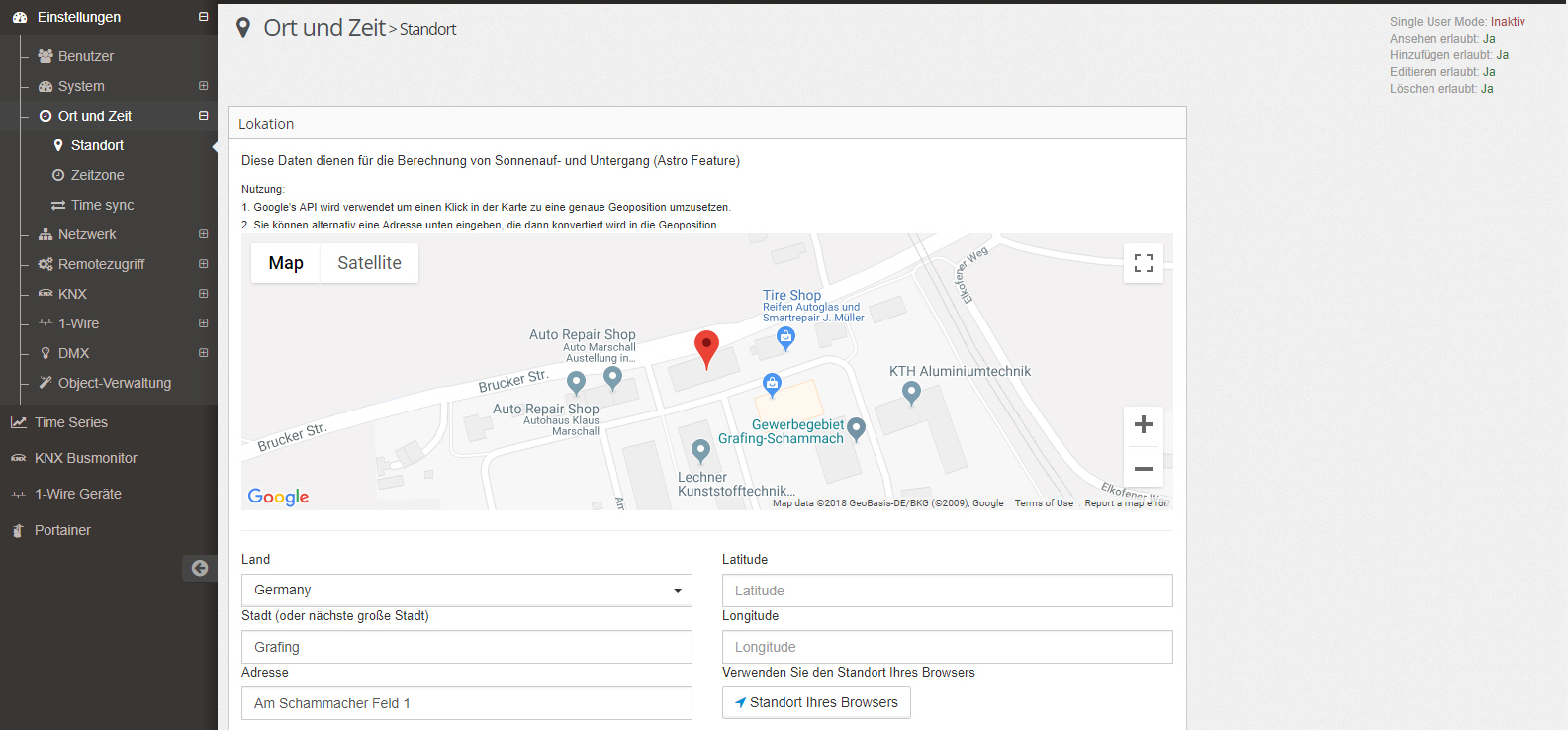This screenshot has width=1568, height=730.
Task: Select Standort in the sidebar
Action: tap(98, 145)
